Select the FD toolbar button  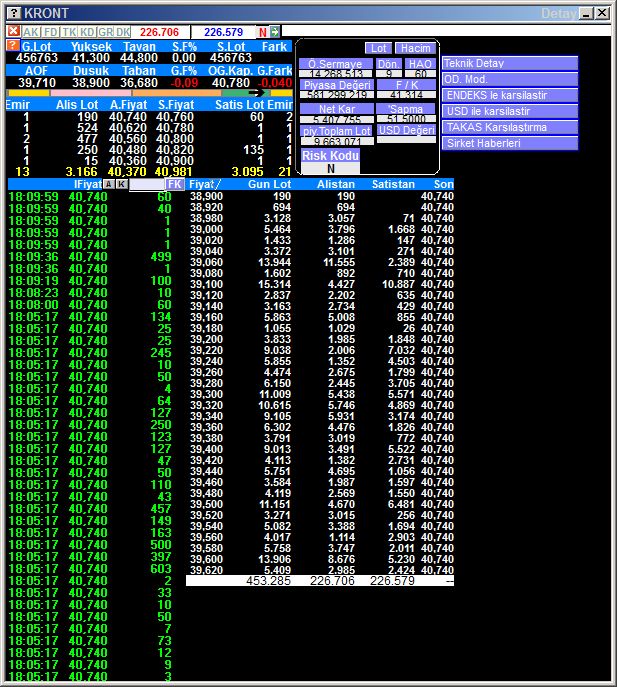50,32
